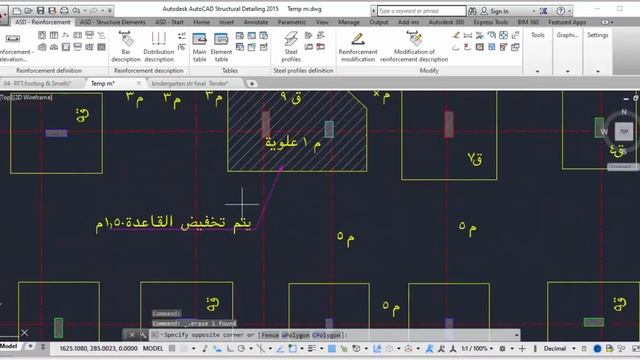This screenshot has width=640, height=360.
Task: Choose the Fence option in command line
Action: (269, 335)
